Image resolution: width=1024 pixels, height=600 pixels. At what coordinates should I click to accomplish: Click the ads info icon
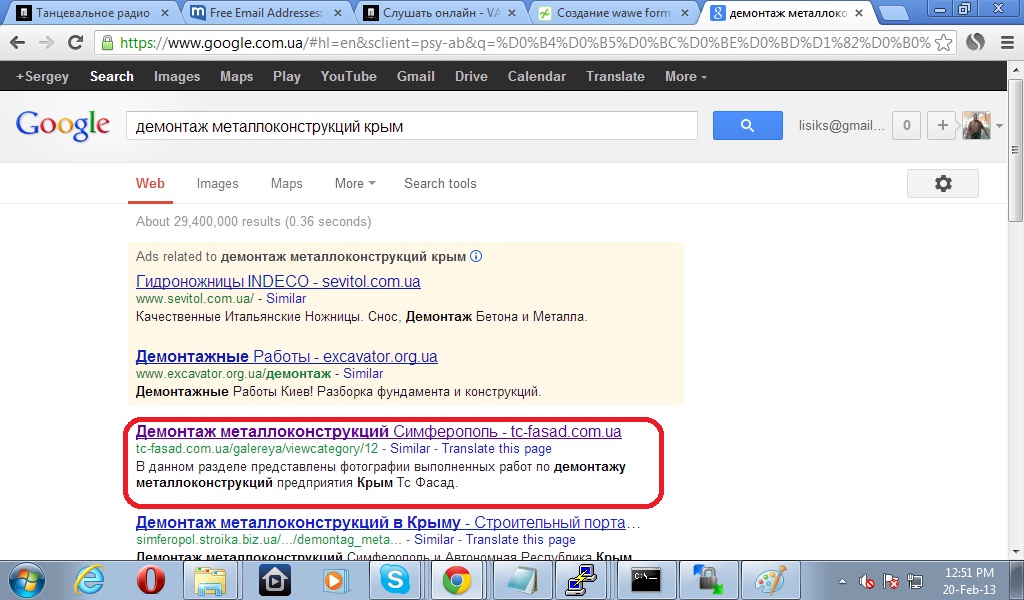tap(476, 256)
